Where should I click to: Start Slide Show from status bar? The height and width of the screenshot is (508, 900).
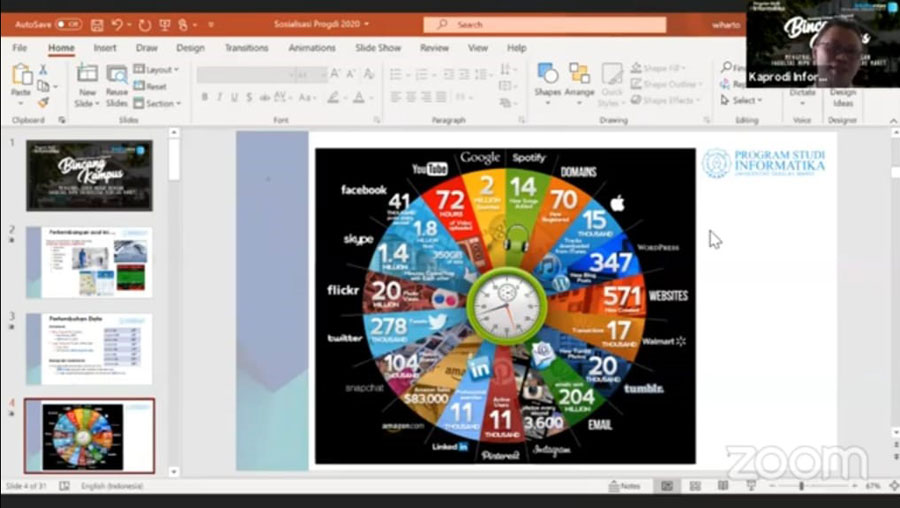point(750,486)
